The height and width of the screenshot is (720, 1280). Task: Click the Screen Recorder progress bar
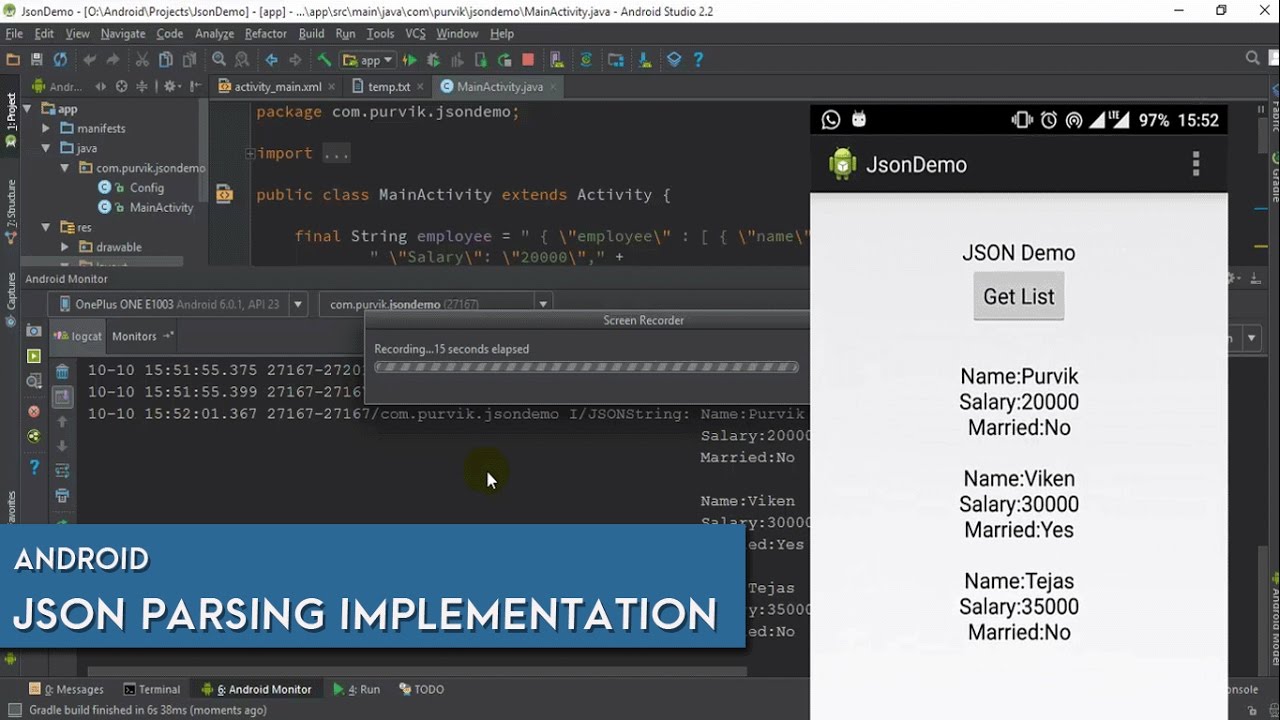(x=586, y=367)
